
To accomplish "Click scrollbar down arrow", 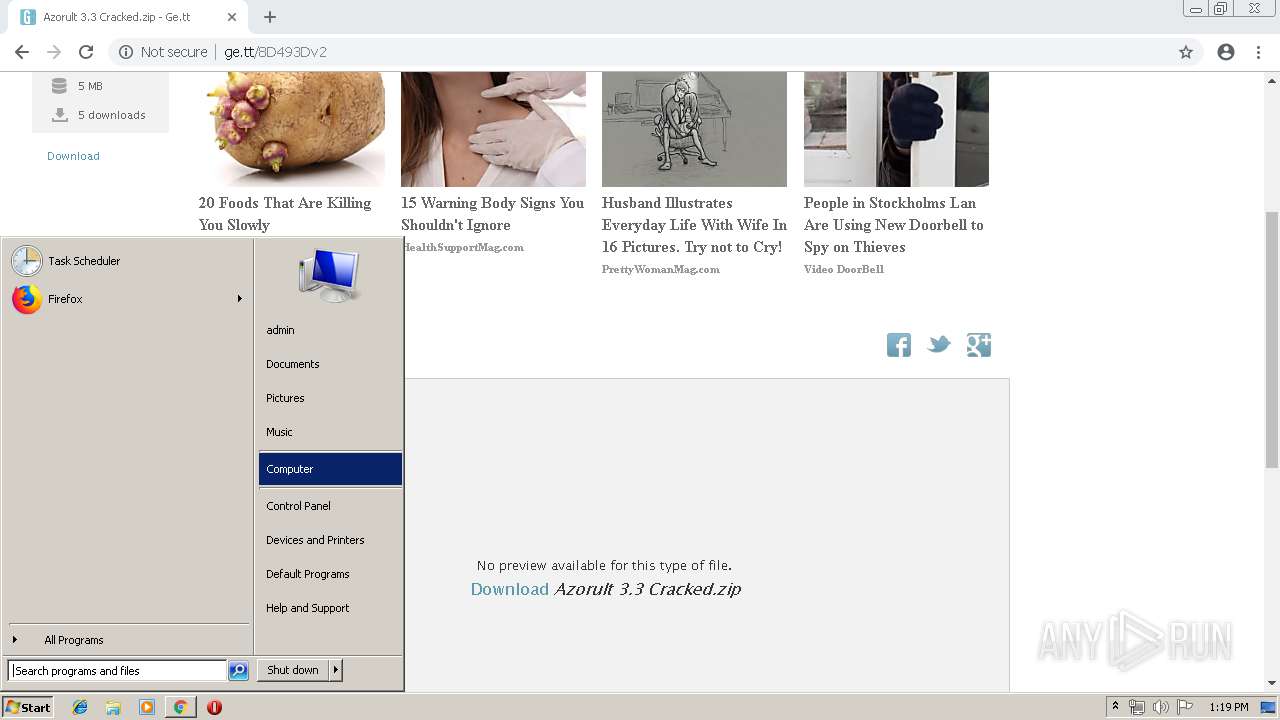I will point(1272,683).
